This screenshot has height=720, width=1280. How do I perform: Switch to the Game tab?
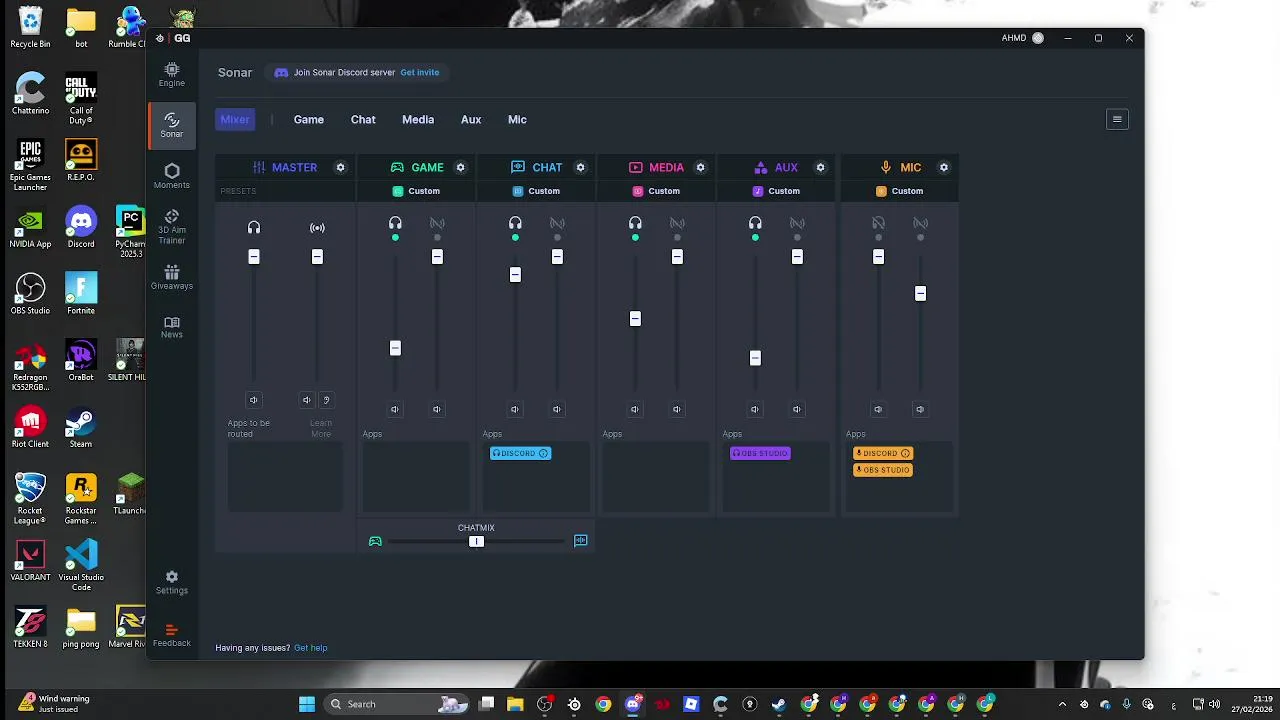point(309,119)
